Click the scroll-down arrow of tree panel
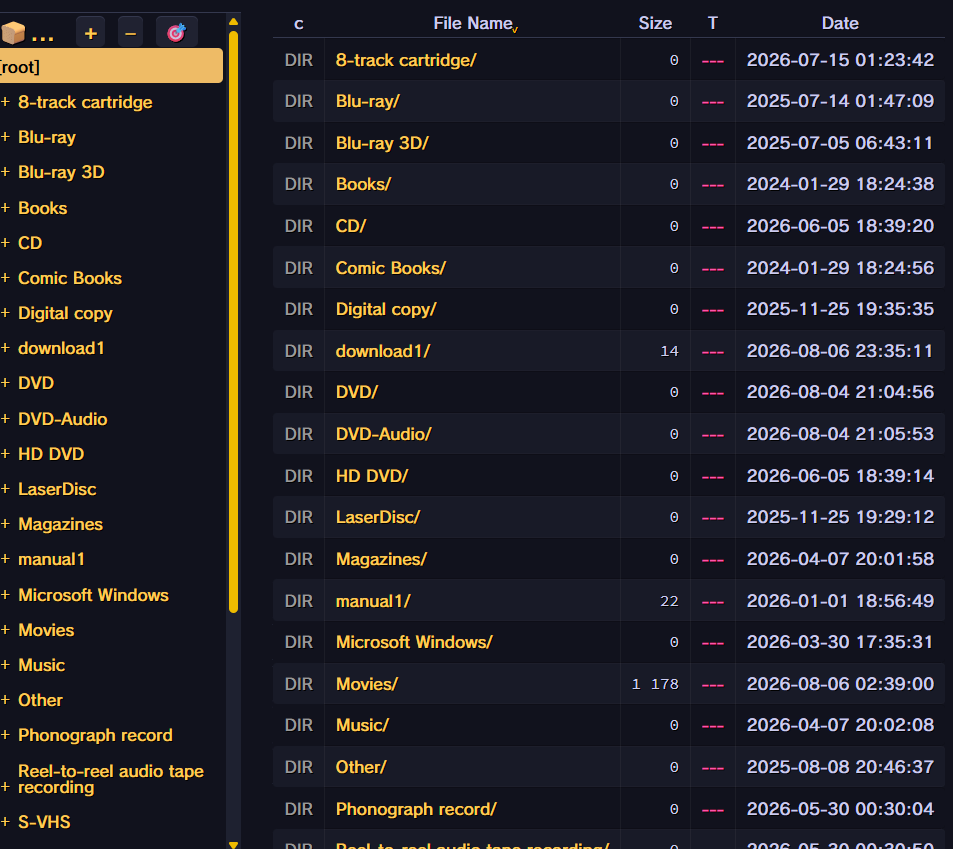 click(x=233, y=844)
